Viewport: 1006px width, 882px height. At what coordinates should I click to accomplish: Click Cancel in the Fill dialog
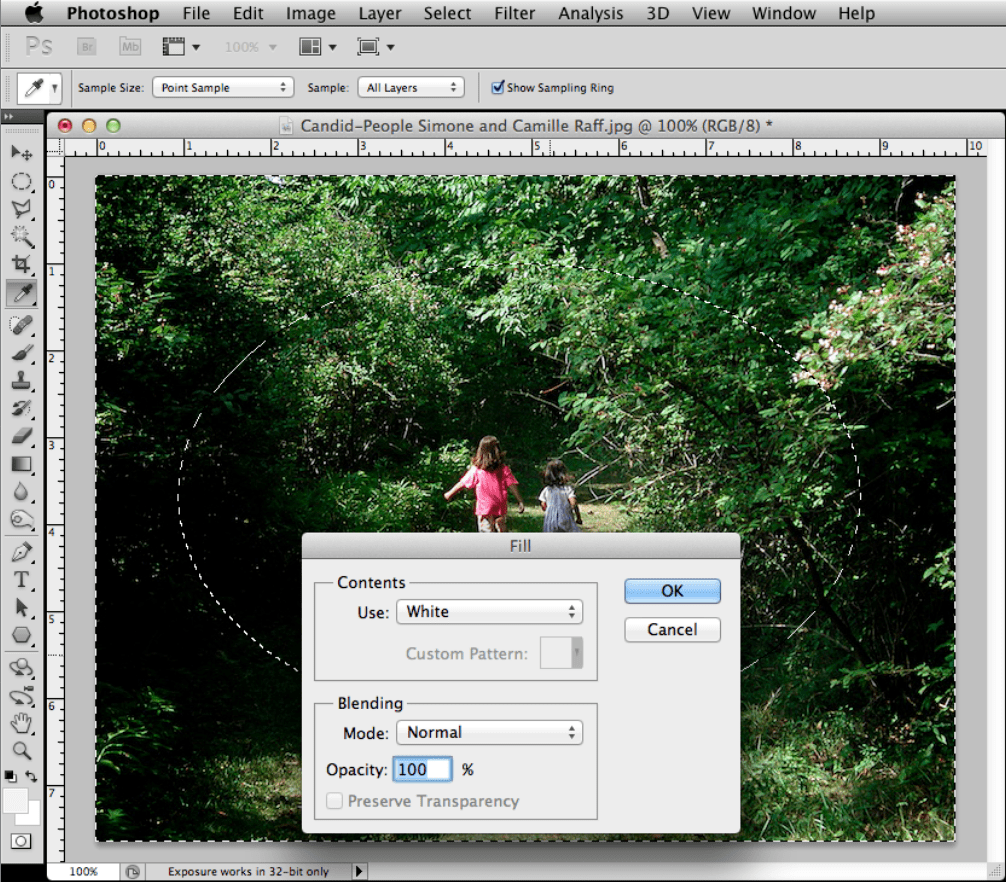pos(672,629)
